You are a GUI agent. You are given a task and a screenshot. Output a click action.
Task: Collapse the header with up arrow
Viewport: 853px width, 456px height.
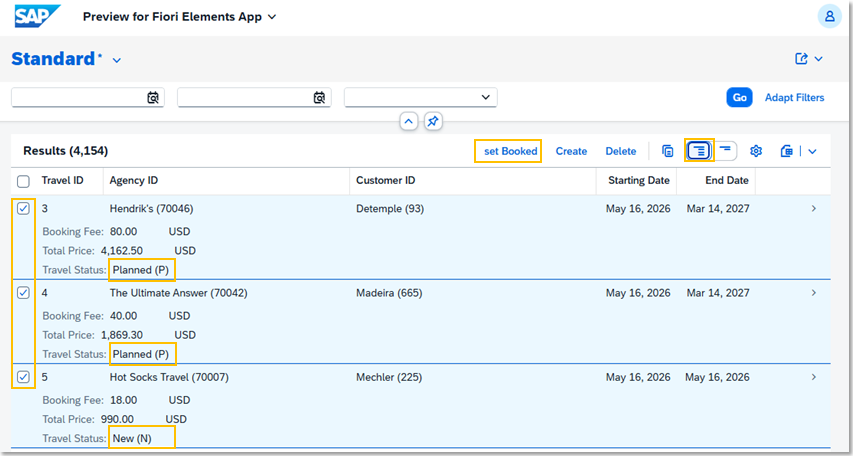coord(409,121)
